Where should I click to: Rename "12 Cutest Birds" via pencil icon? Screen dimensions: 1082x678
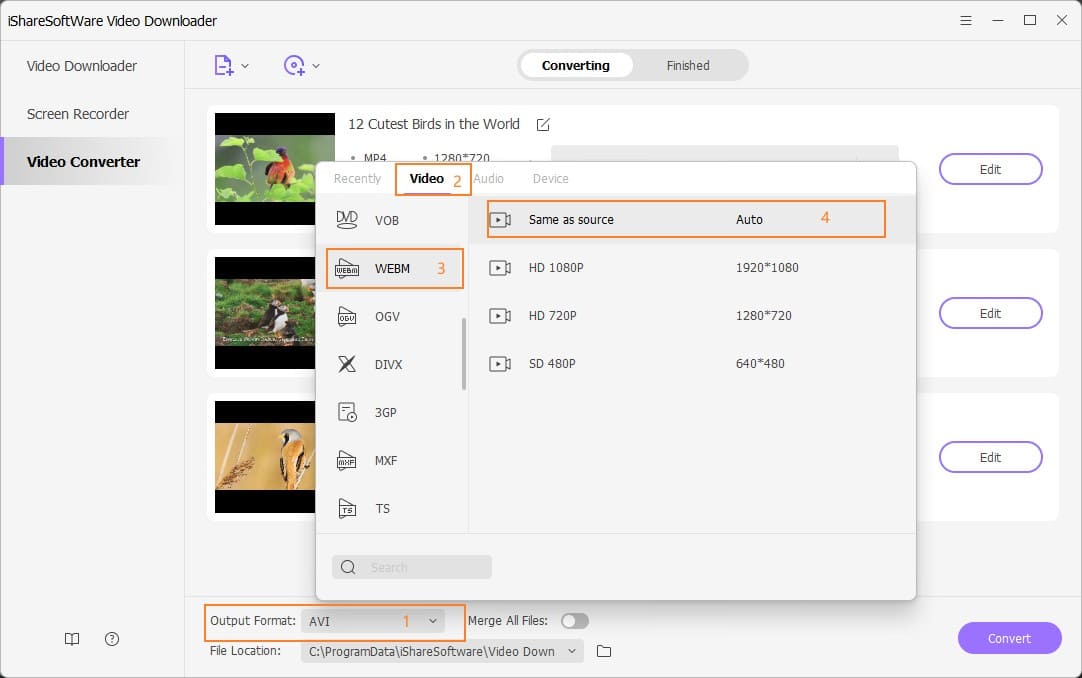(542, 124)
